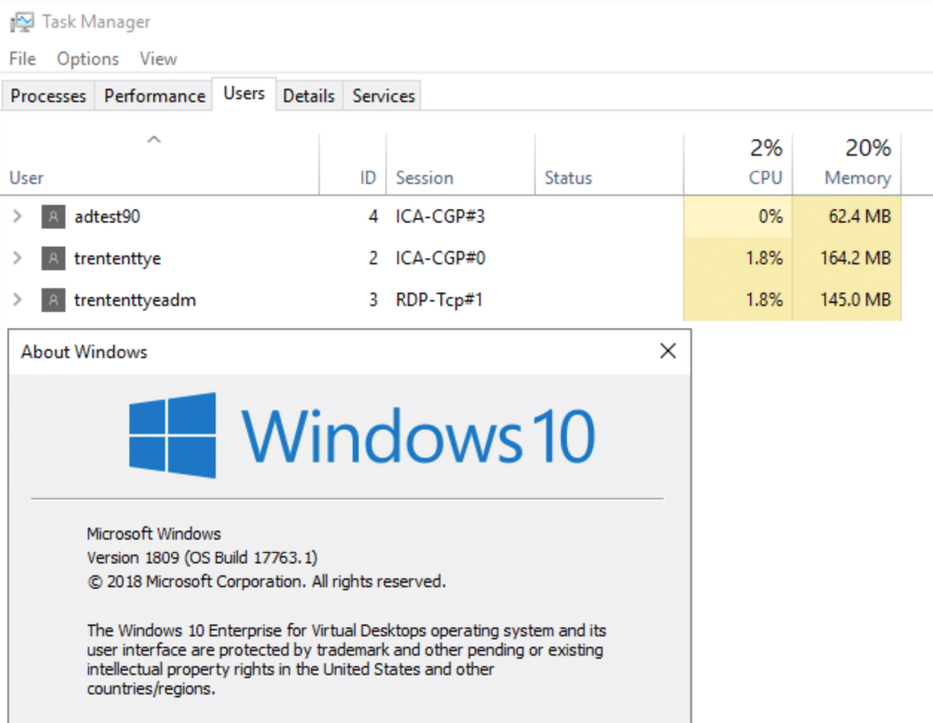Click the adtest90 user avatar icon
The image size is (933, 723).
[x=53, y=217]
